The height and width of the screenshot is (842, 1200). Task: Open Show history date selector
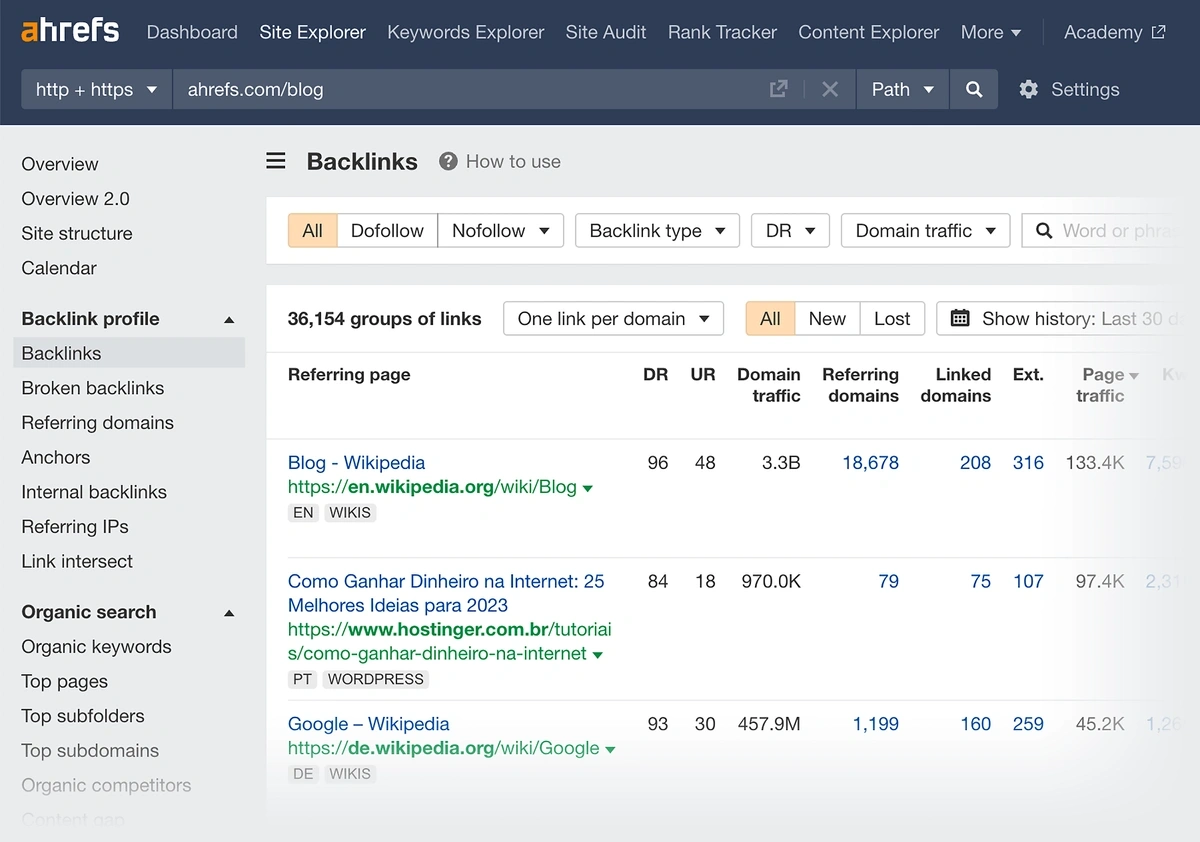[x=1068, y=319]
